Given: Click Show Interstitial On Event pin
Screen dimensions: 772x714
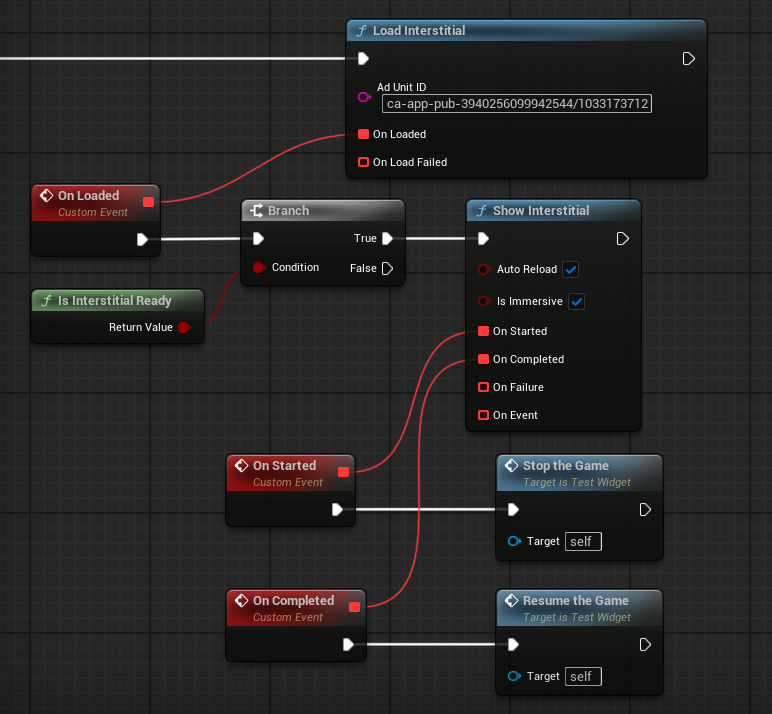Looking at the screenshot, I should [x=483, y=415].
